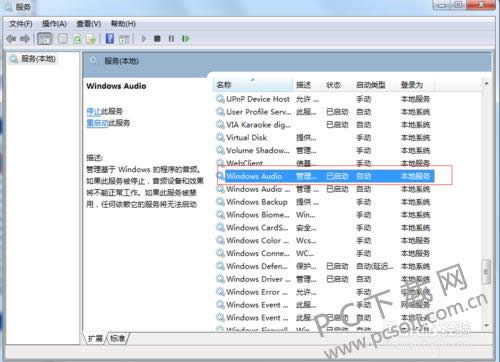Sort by the 名称 column header
This screenshot has width=500, height=362.
(253, 85)
